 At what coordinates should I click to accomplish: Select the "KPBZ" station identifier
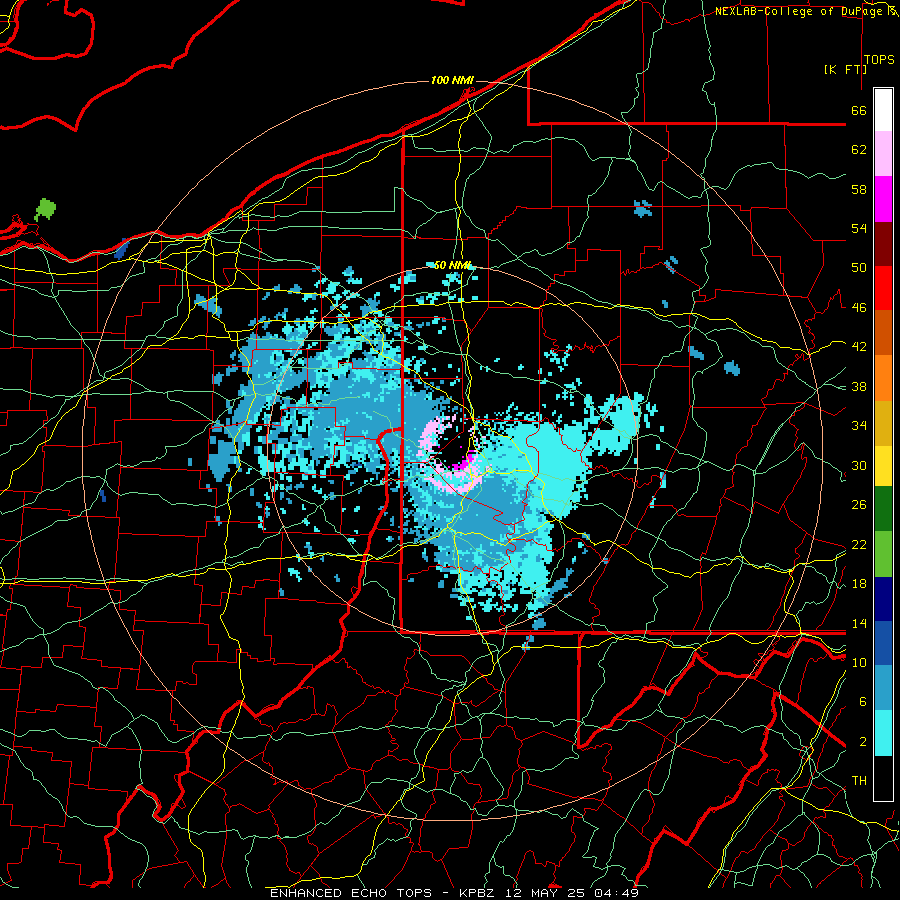click(476, 893)
